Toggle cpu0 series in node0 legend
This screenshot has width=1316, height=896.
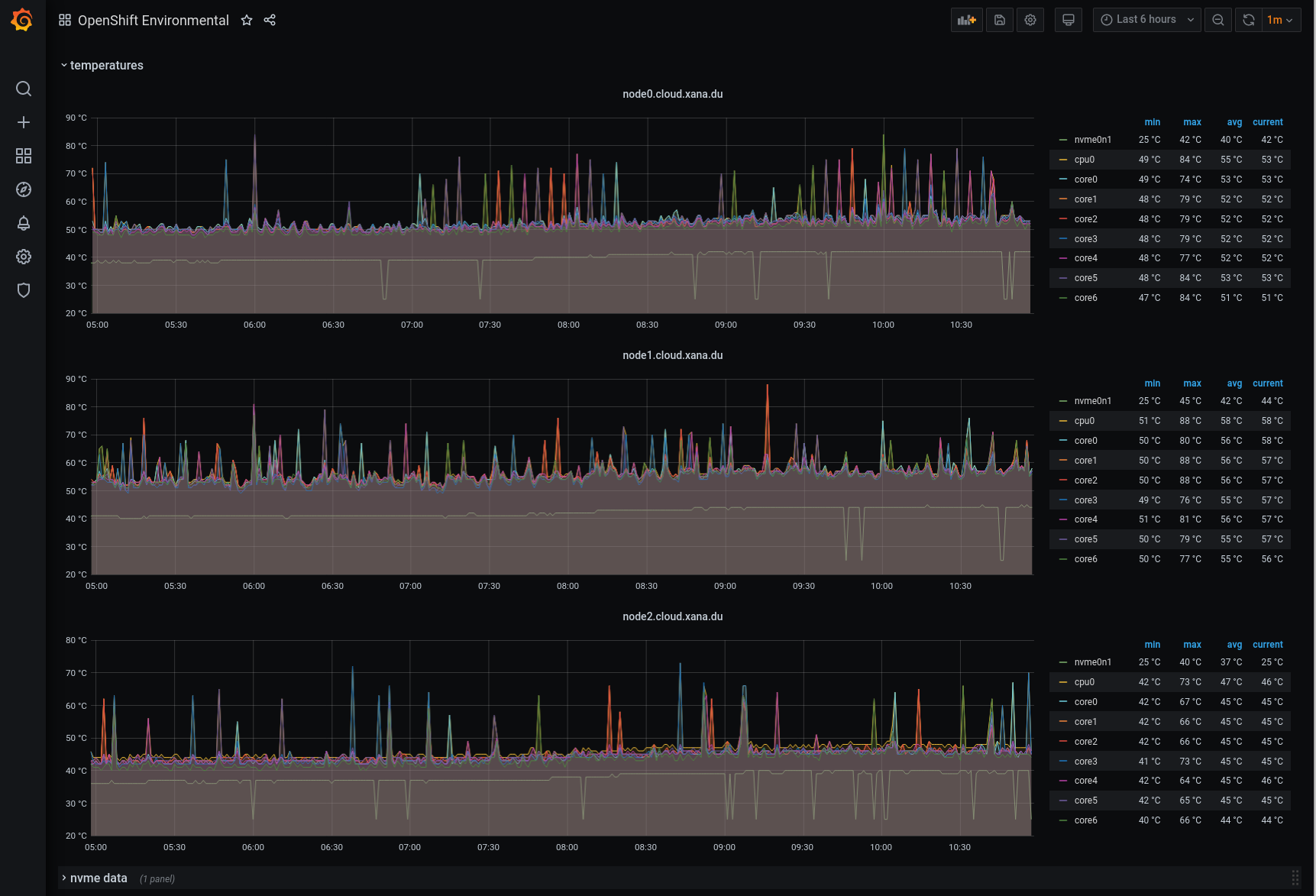pyautogui.click(x=1085, y=160)
